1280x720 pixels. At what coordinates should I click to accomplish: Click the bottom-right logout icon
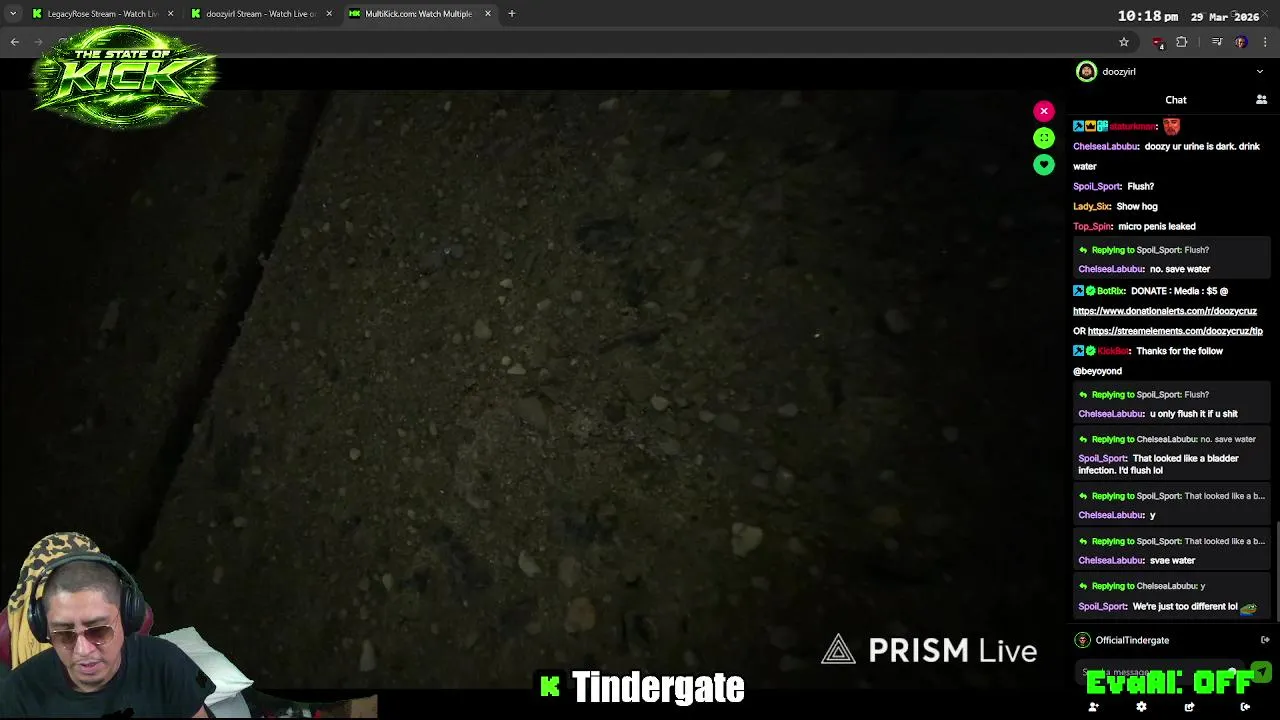(1245, 707)
